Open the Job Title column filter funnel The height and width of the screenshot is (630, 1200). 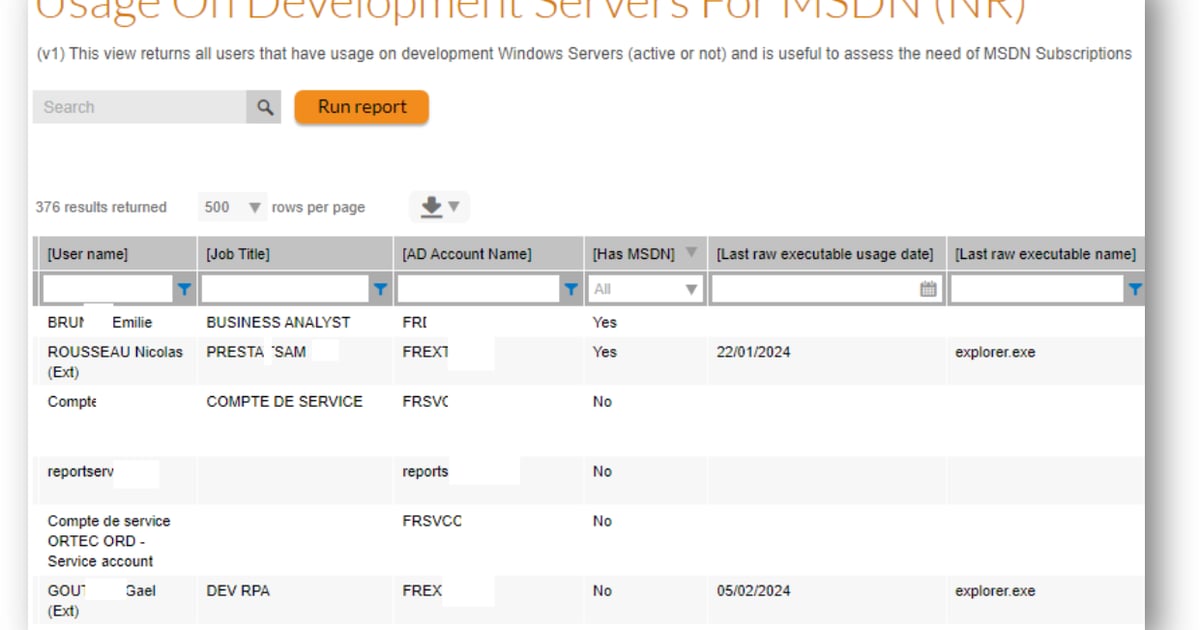[x=380, y=288]
